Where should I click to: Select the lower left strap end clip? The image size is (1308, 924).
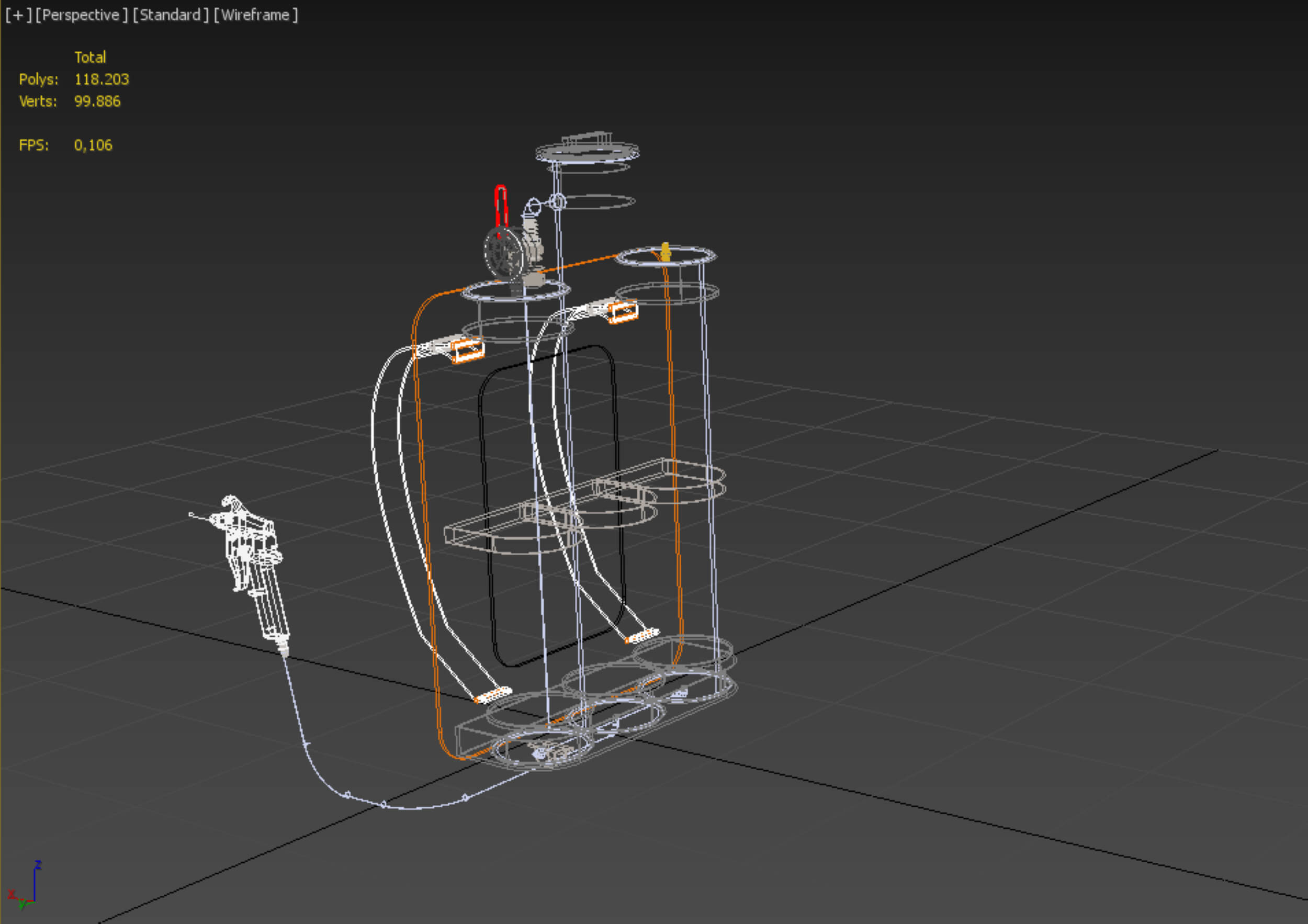click(493, 694)
